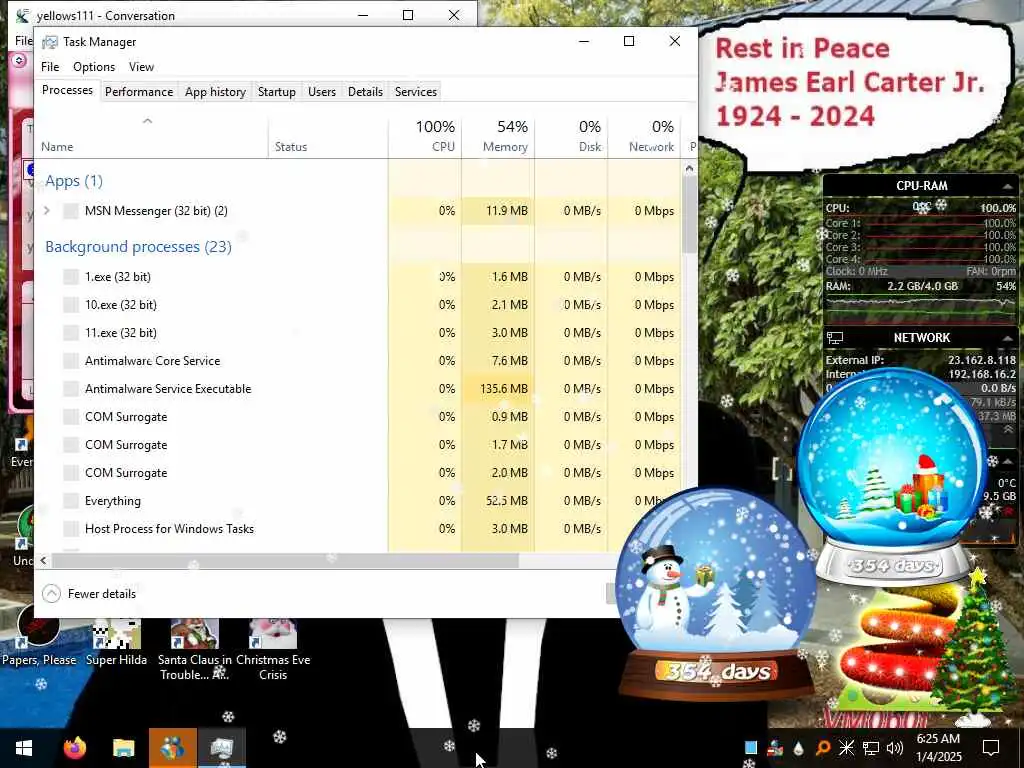This screenshot has width=1024, height=768.
Task: Collapse to Fewer details view
Action: tap(89, 594)
